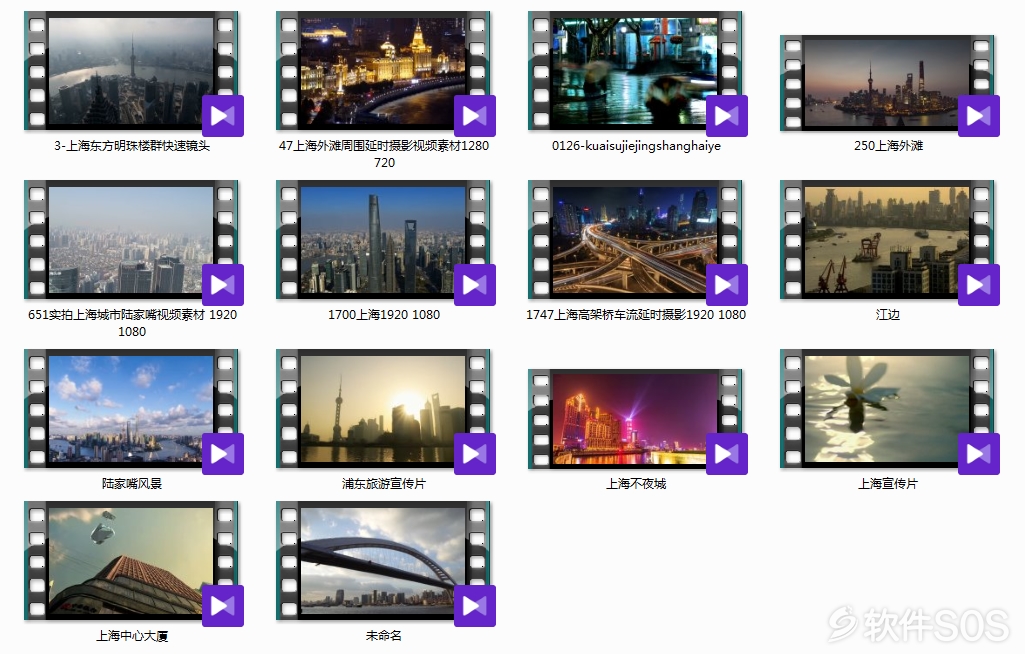The height and width of the screenshot is (654, 1025).
Task: Click the play badge on 651实拍上海城市陆家嘴
Action: (223, 284)
